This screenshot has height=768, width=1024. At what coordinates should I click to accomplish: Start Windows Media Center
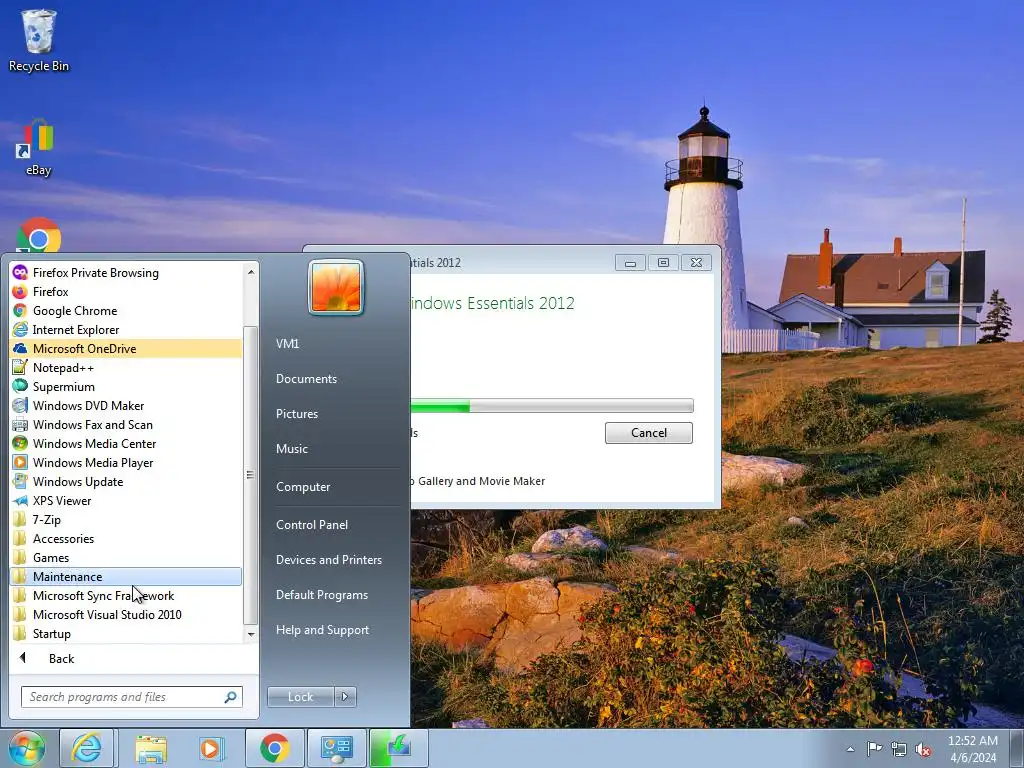click(x=126, y=443)
